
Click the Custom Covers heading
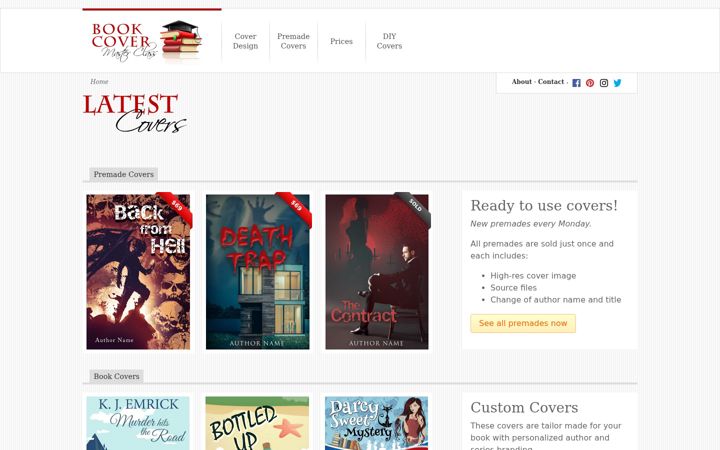pos(524,408)
